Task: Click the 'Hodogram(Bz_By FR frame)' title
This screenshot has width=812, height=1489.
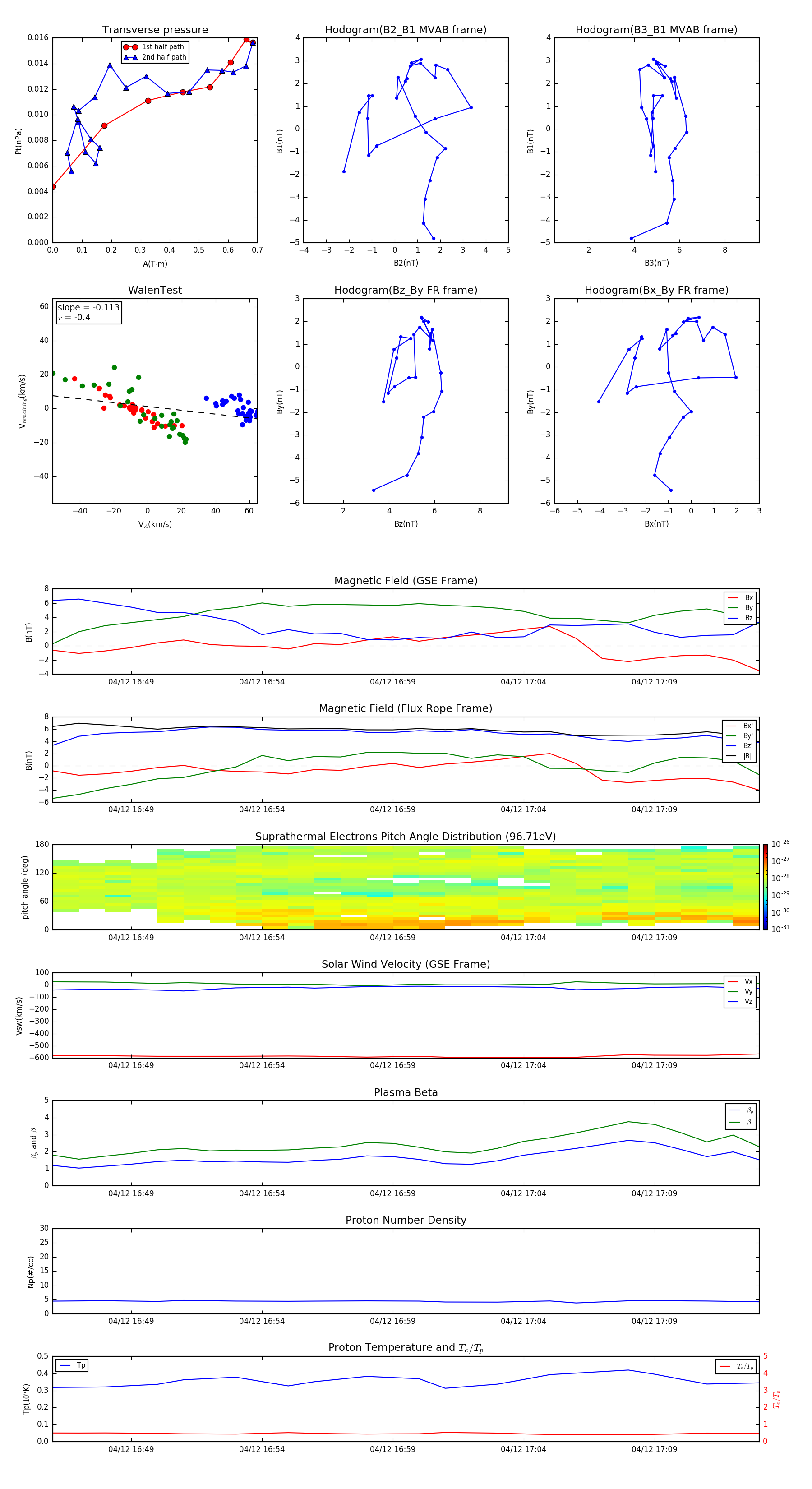Action: [x=406, y=290]
